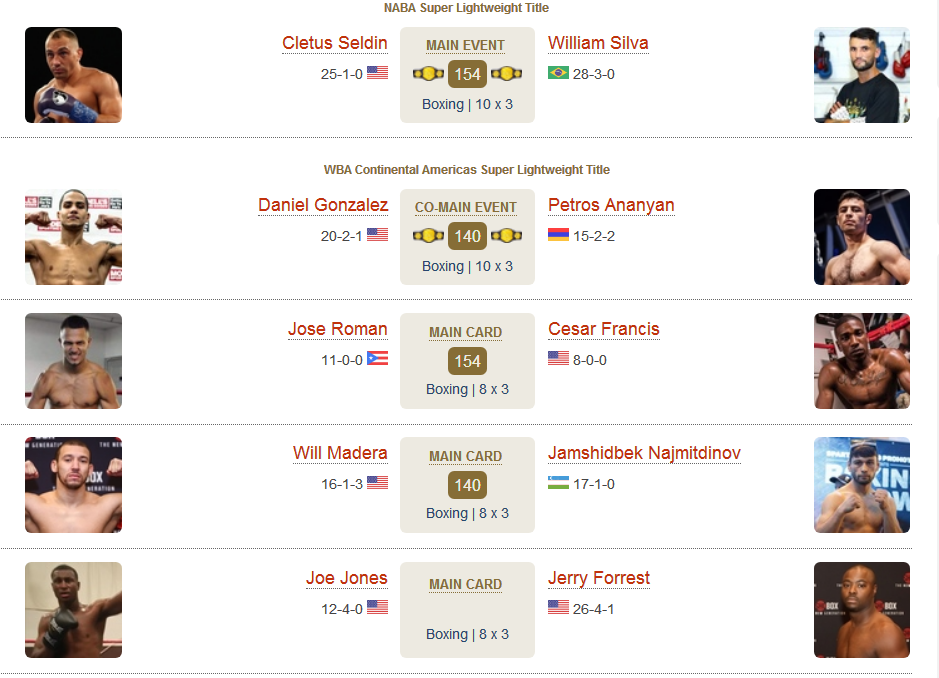Click William Silva's photo thumbnail
The width and height of the screenshot is (939, 678).
862,75
